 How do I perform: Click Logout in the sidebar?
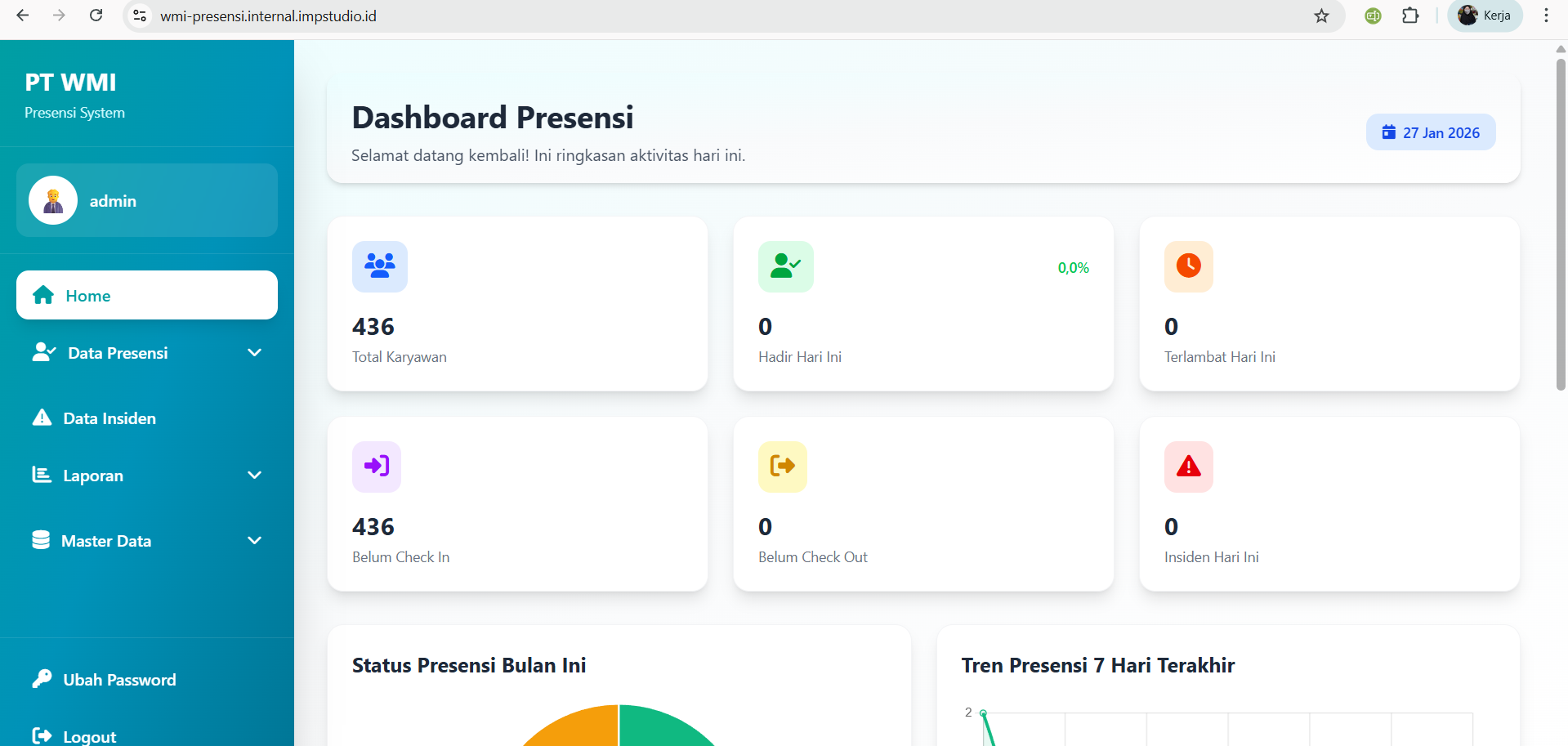point(89,736)
